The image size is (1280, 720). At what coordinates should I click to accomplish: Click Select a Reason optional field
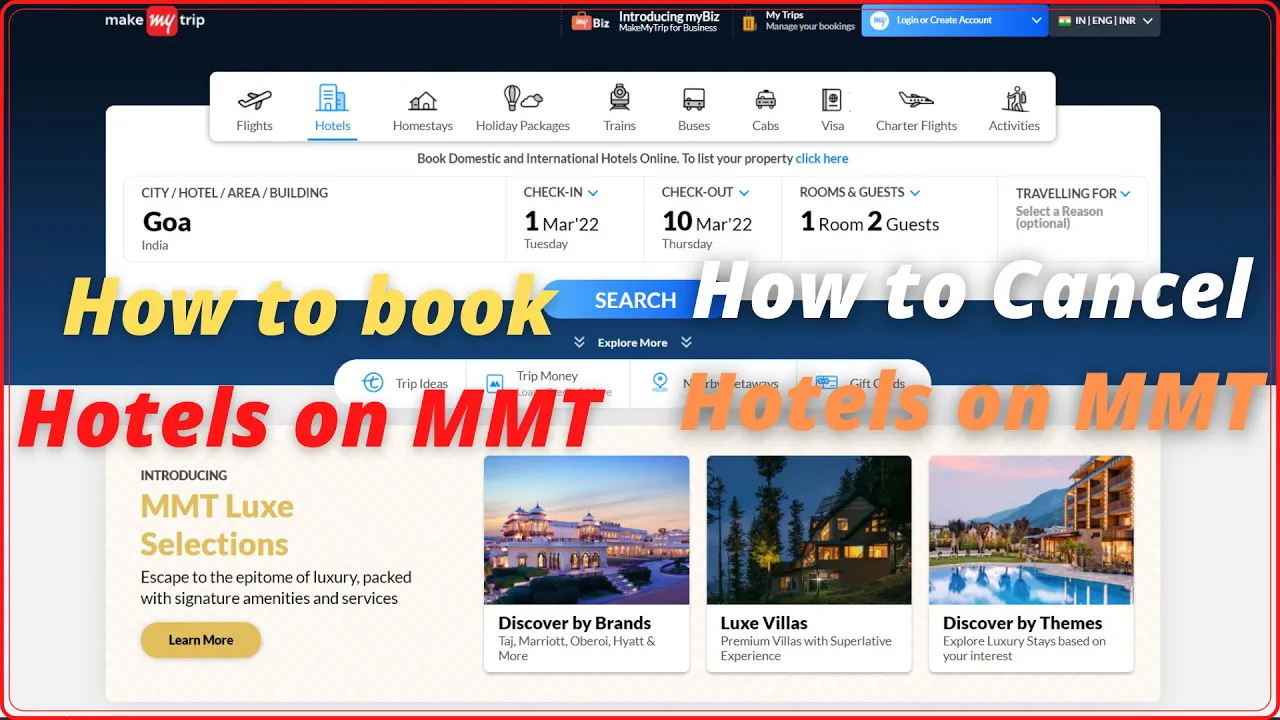[1059, 217]
